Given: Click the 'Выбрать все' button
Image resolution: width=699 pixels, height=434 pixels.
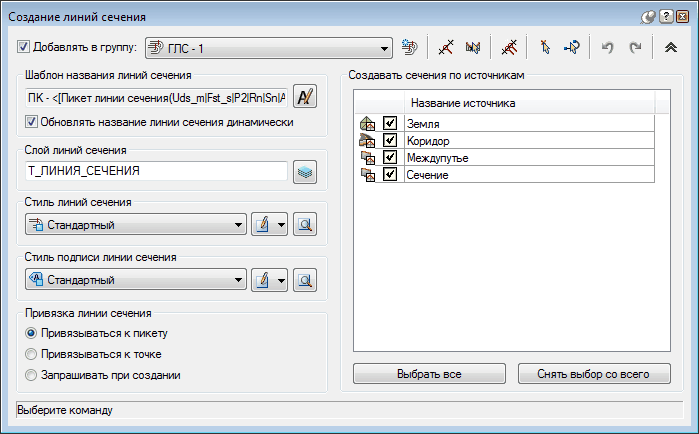Looking at the screenshot, I should point(431,374).
